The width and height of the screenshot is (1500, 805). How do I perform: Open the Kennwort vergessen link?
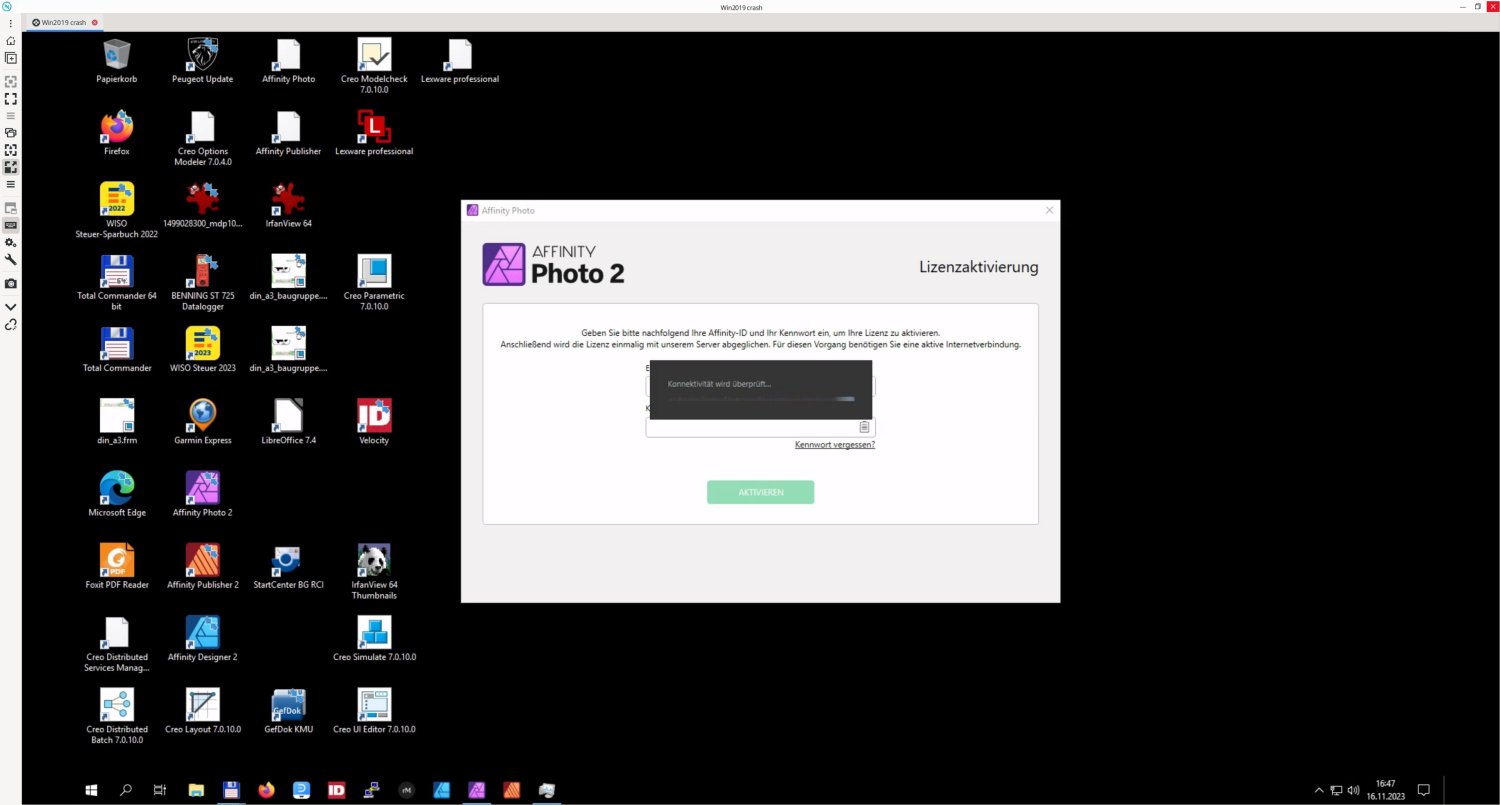coord(834,444)
